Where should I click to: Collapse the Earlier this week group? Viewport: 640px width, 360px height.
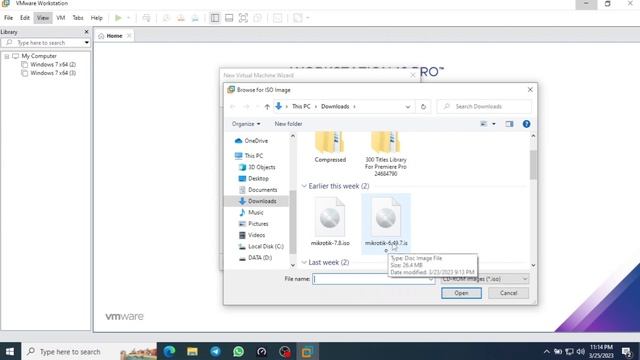pos(304,186)
